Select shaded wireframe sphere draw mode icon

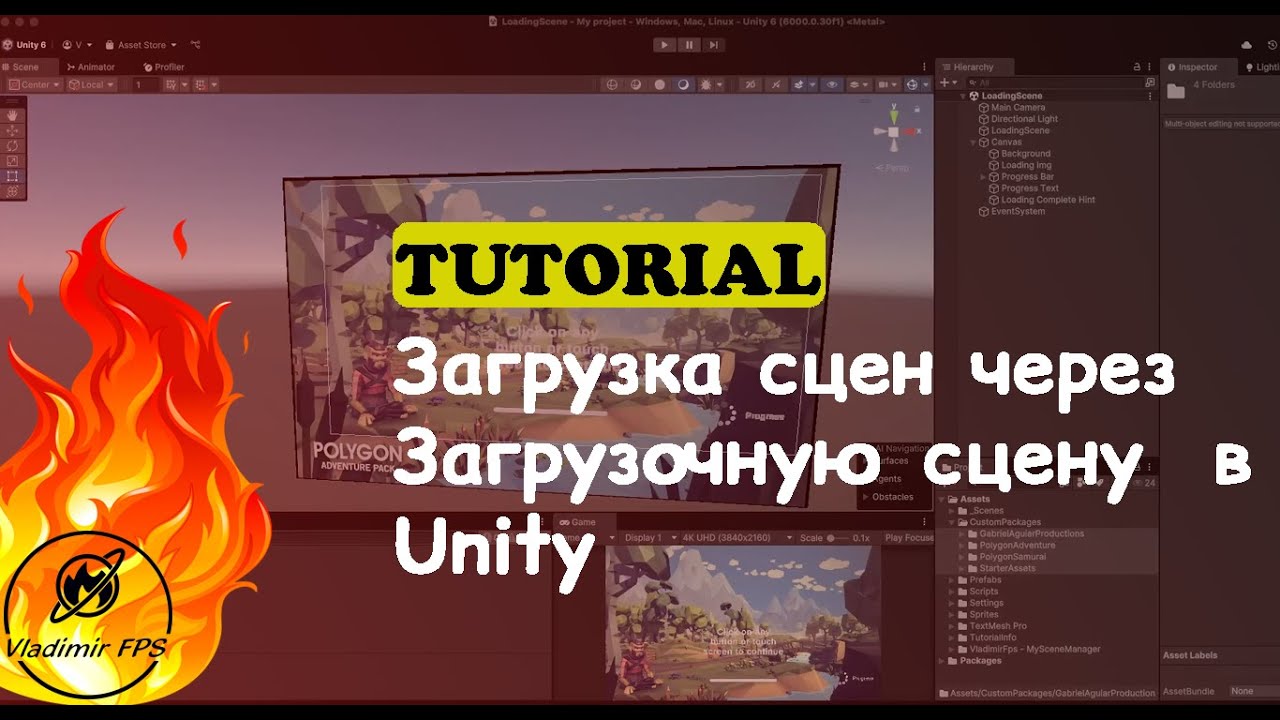pos(636,85)
